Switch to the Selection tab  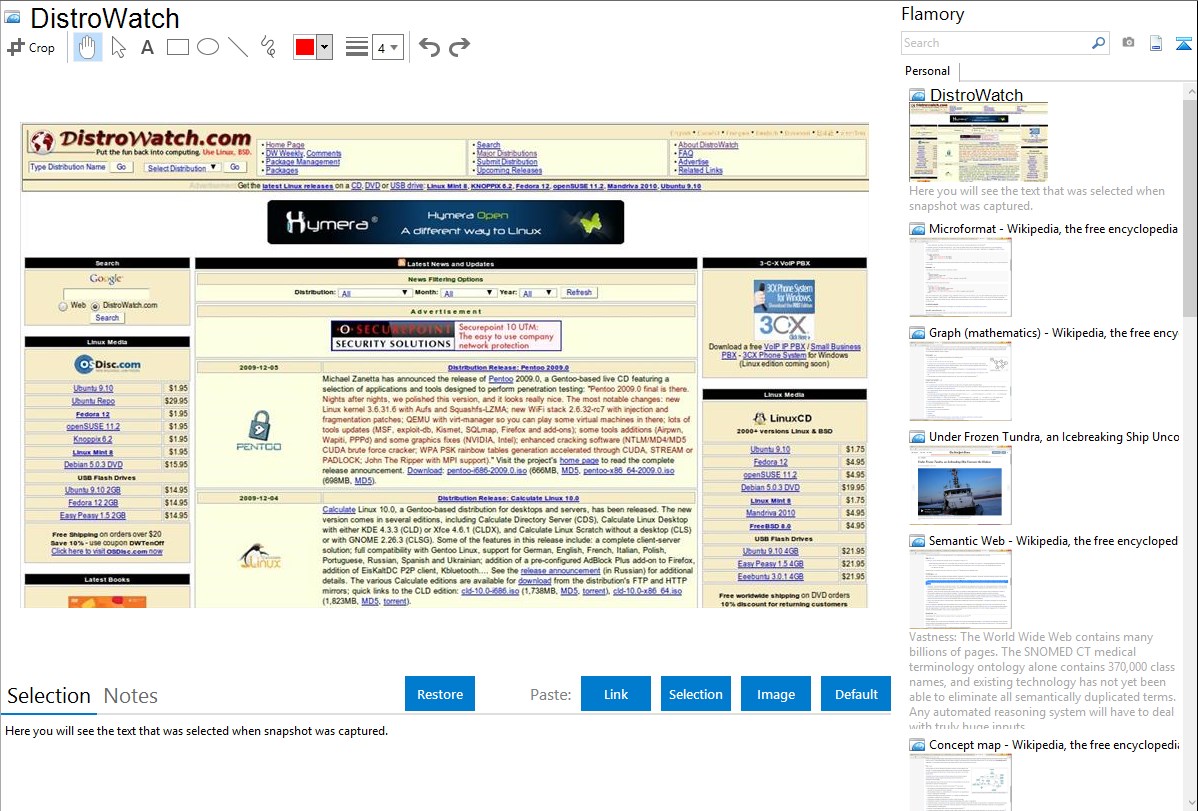(49, 696)
